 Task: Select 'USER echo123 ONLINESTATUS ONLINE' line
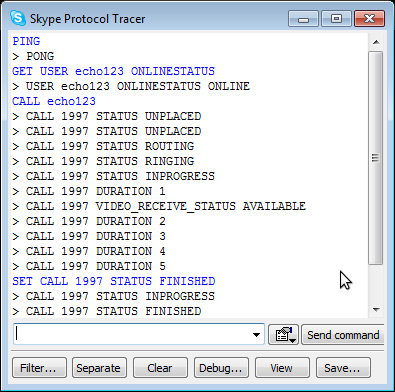tap(131, 86)
